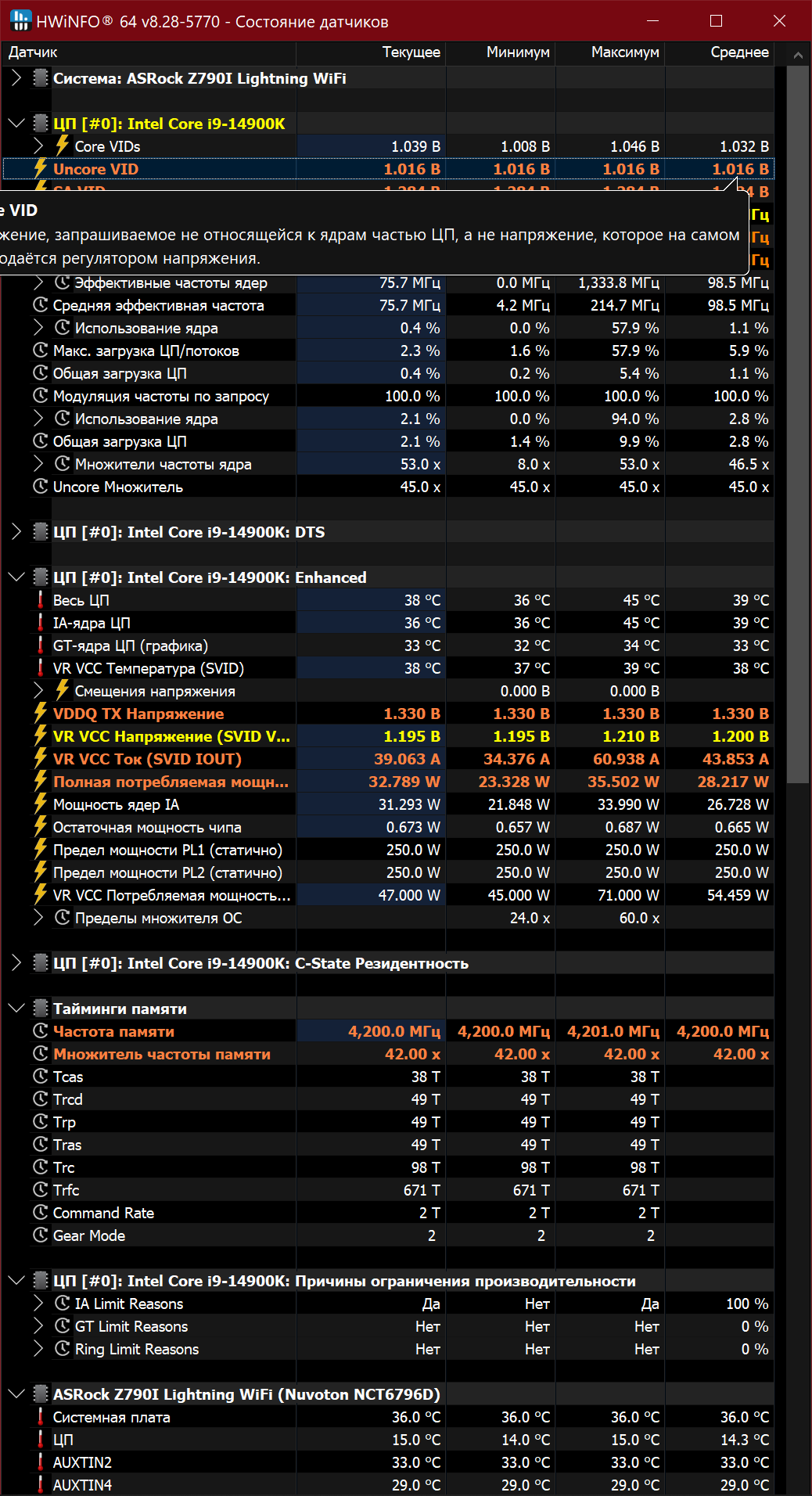This screenshot has width=812, height=1496.
Task: Click the 'Среднее' column header
Action: coord(720,52)
